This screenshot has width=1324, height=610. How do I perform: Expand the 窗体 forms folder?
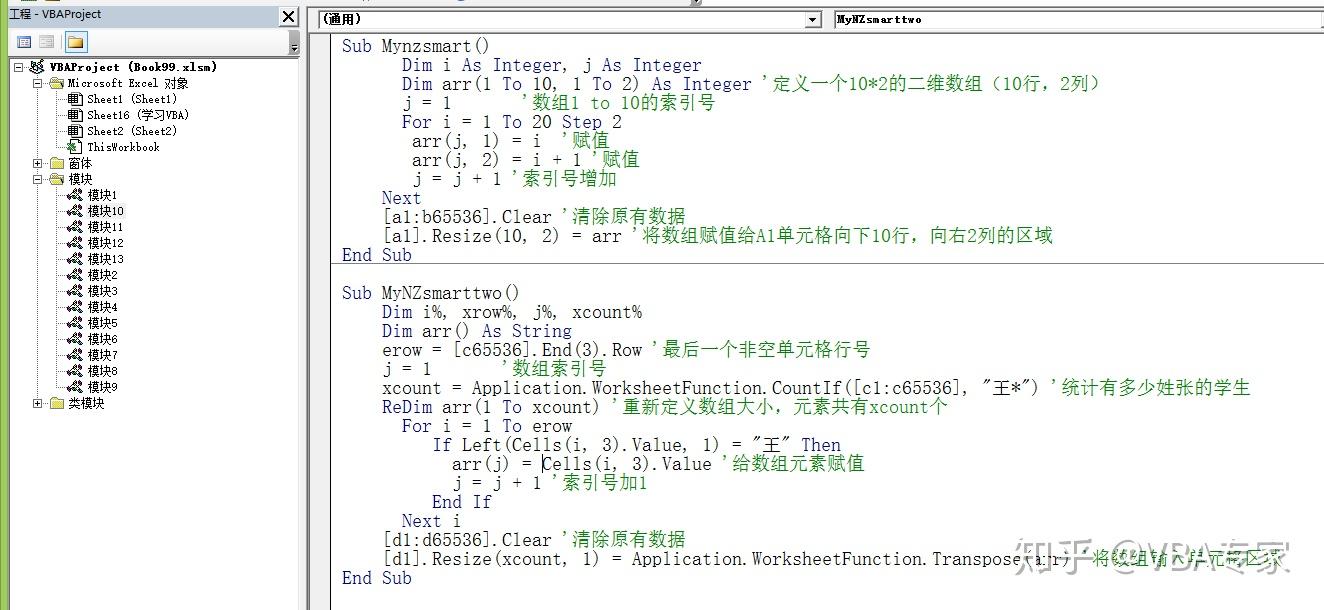(x=38, y=163)
